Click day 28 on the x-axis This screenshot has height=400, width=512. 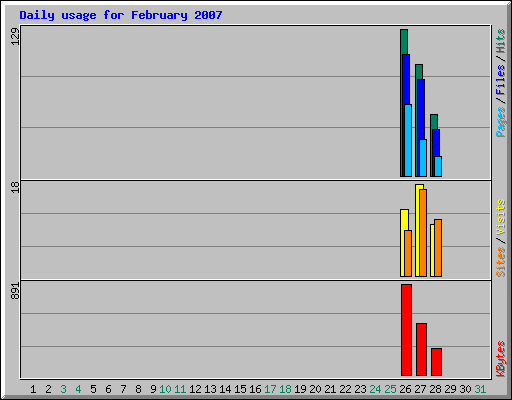[x=435, y=389]
